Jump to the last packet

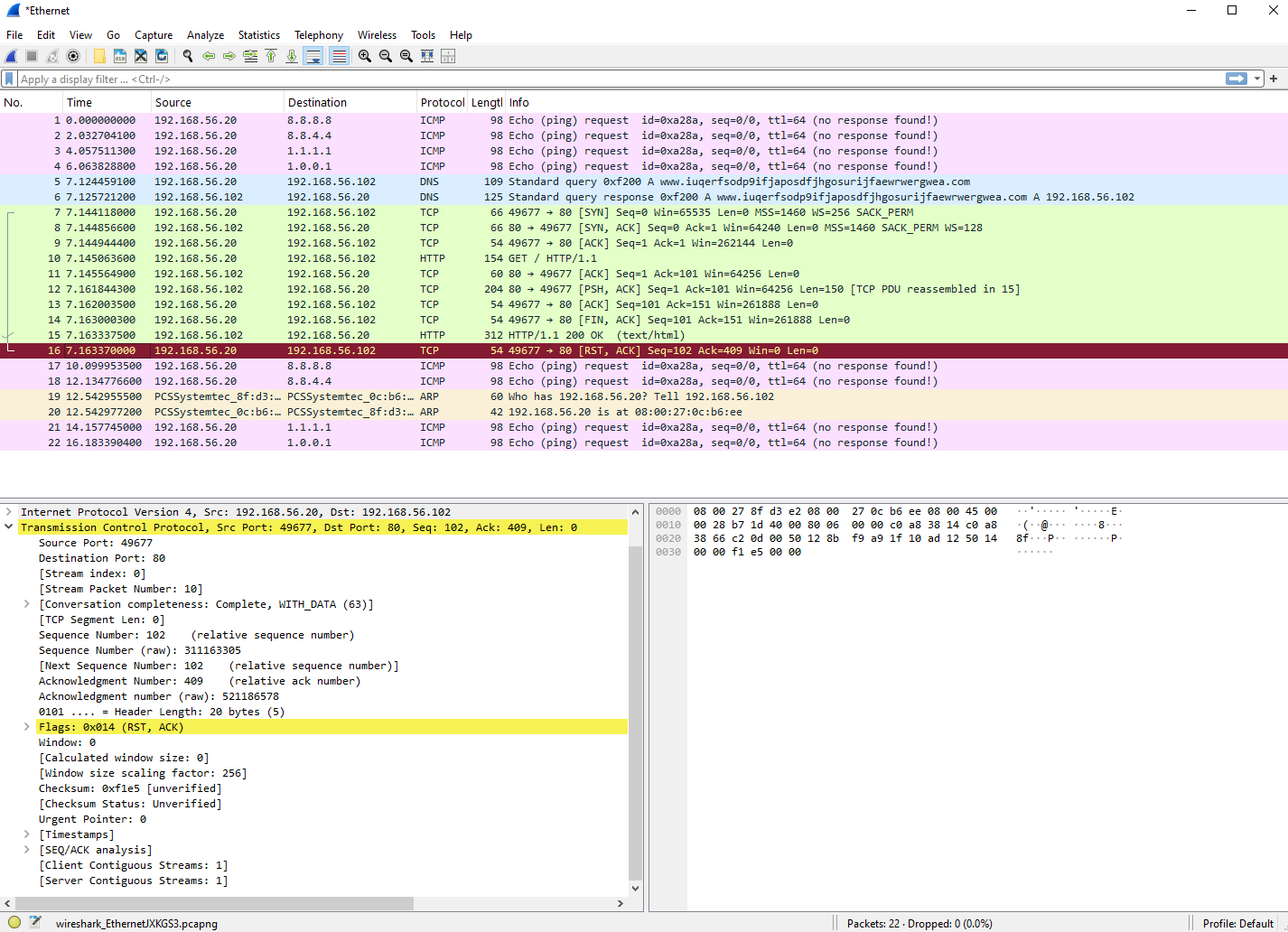click(x=292, y=56)
